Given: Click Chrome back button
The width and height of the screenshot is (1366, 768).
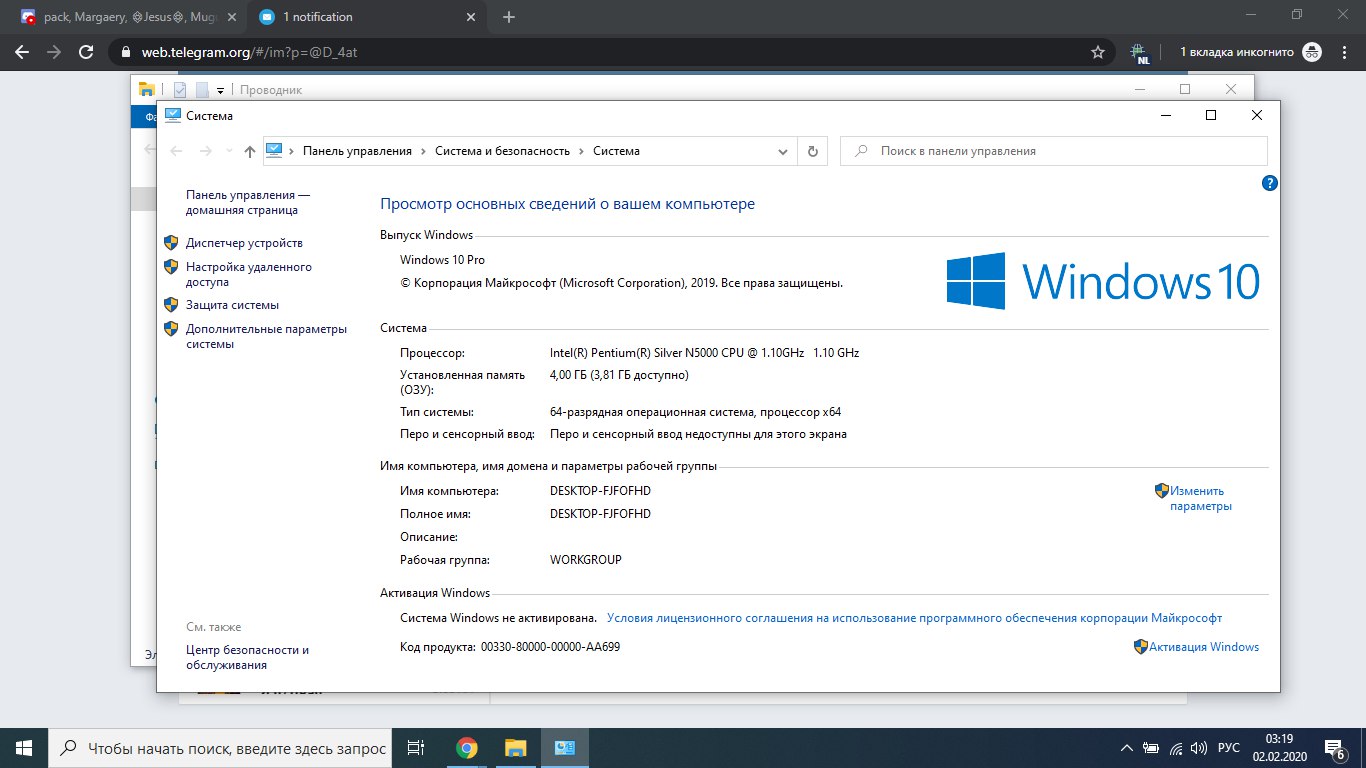Looking at the screenshot, I should tap(22, 52).
